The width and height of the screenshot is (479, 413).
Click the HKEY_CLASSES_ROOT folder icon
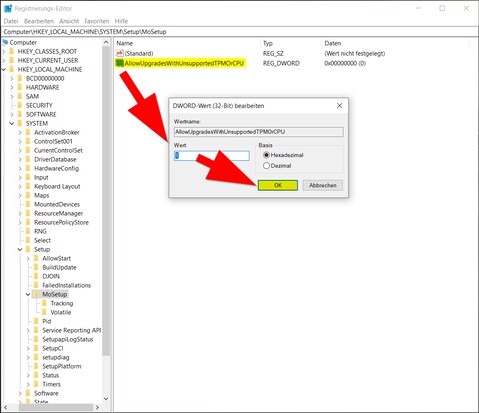point(12,51)
